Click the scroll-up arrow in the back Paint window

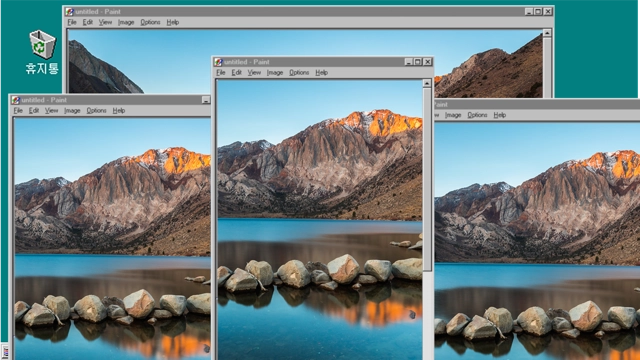pos(547,33)
